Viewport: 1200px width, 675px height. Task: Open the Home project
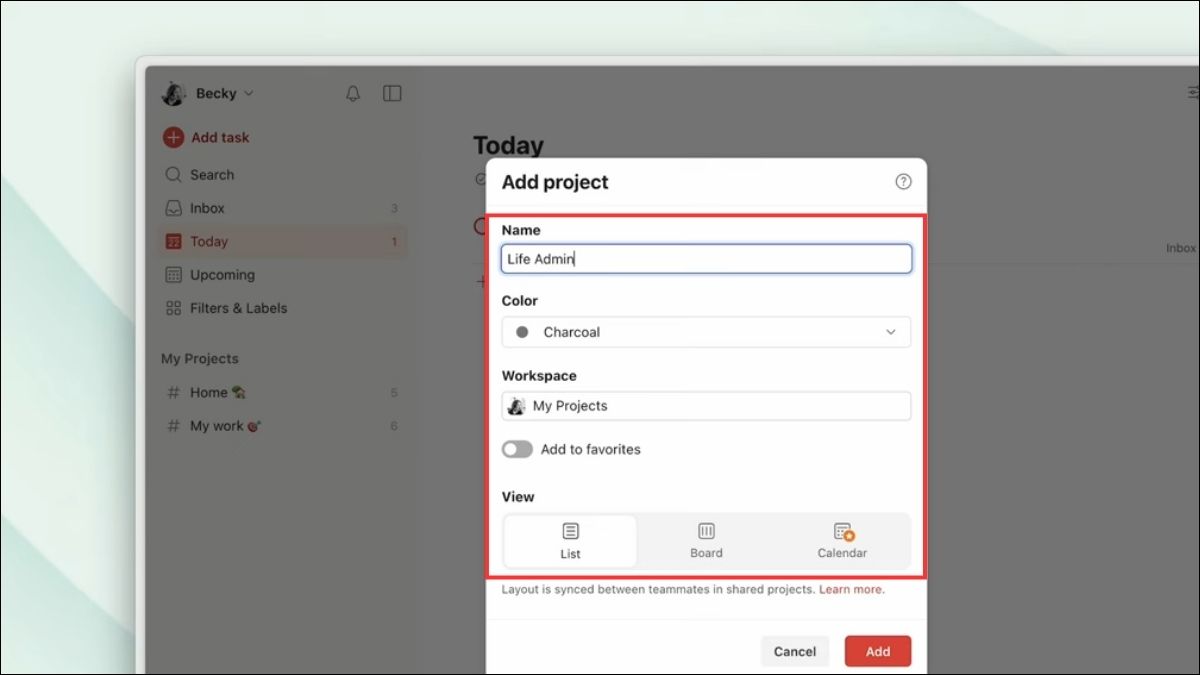point(284,392)
